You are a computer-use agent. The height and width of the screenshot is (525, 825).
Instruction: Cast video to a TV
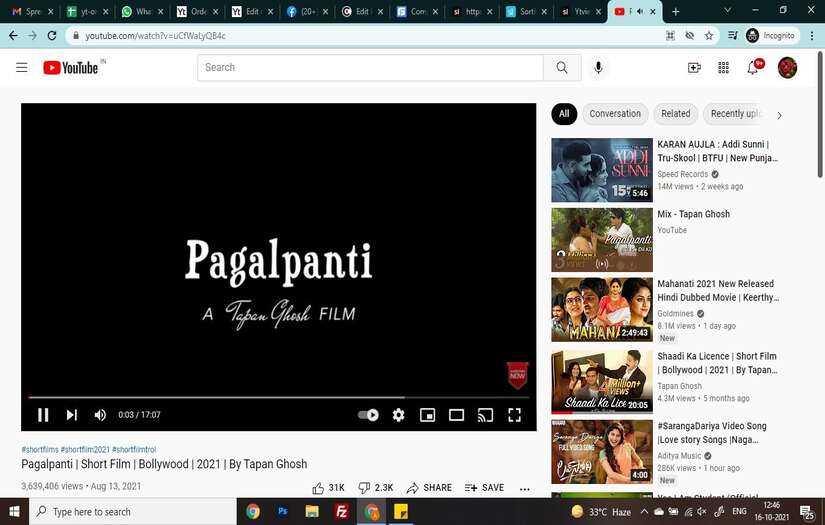coord(485,415)
